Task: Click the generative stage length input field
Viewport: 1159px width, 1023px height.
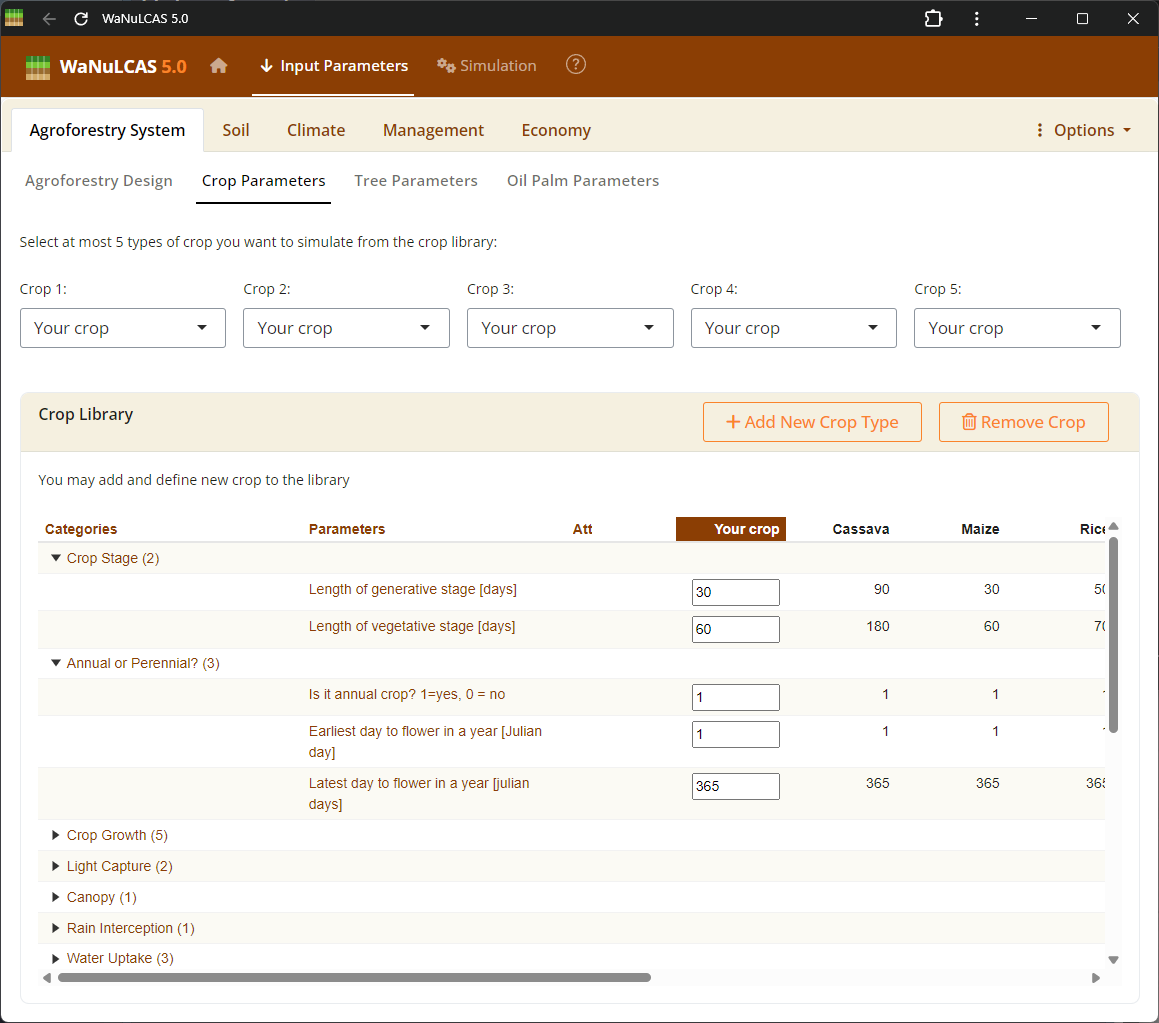Action: [x=735, y=592]
